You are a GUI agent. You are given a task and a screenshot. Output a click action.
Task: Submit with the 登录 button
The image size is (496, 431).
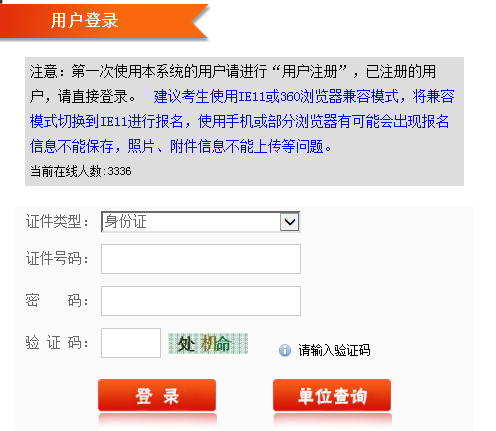157,395
